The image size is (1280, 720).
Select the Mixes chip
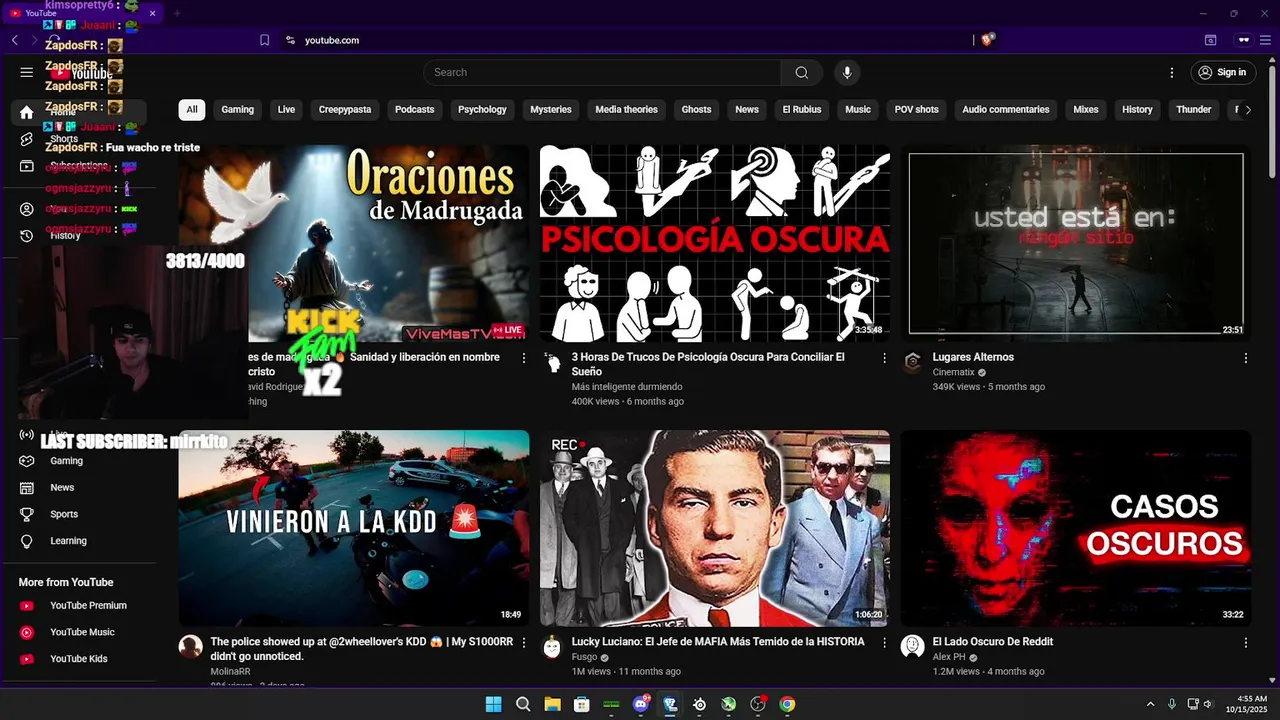point(1086,110)
